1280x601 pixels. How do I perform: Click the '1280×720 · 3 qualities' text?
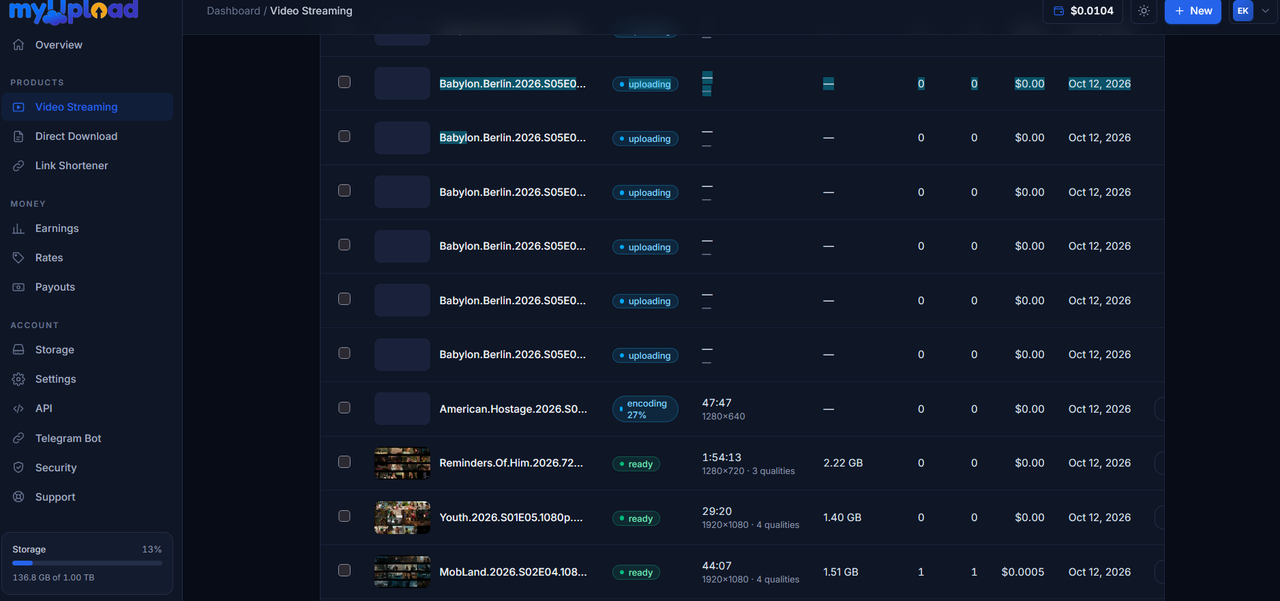(x=749, y=471)
